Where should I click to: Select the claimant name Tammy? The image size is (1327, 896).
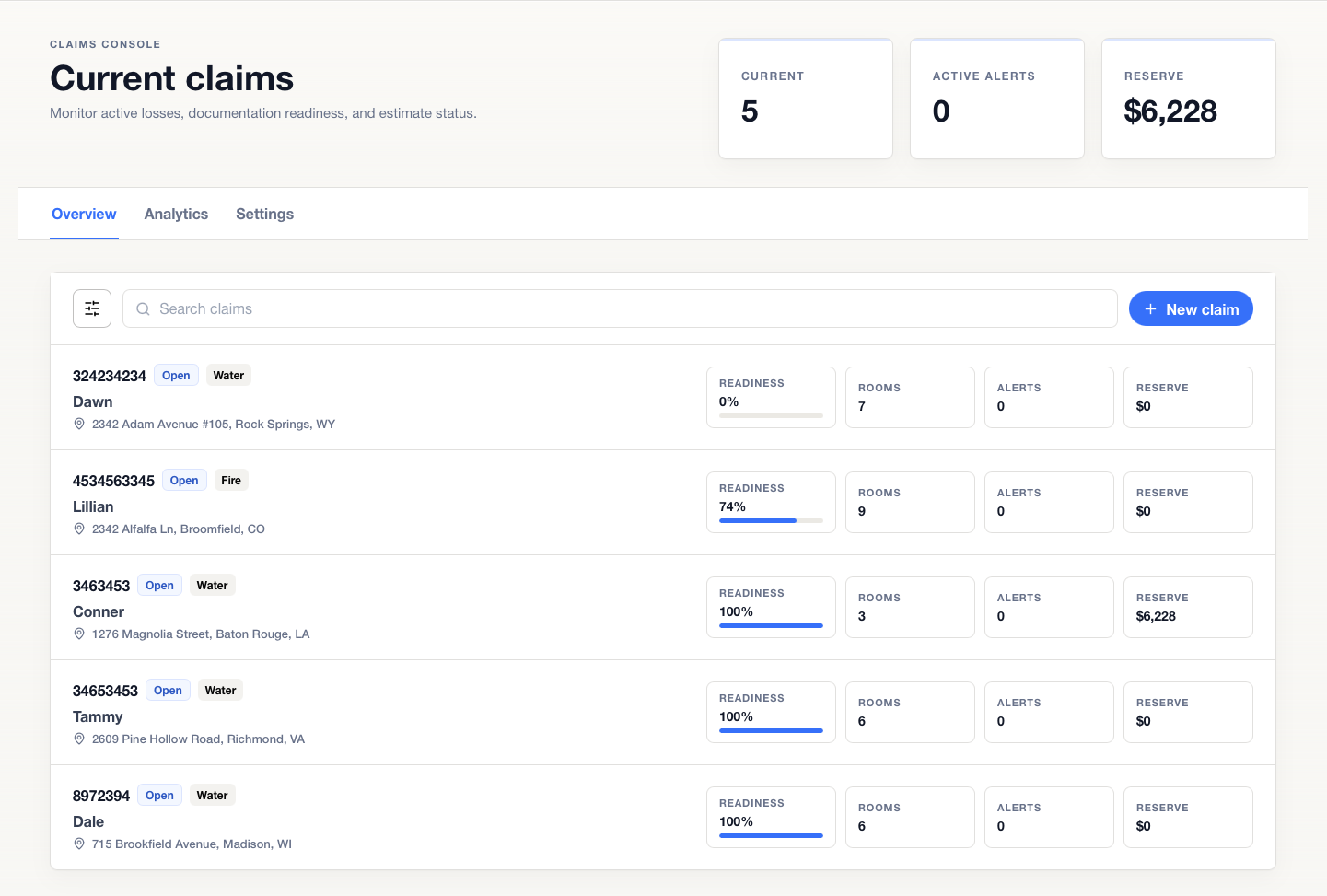(98, 717)
